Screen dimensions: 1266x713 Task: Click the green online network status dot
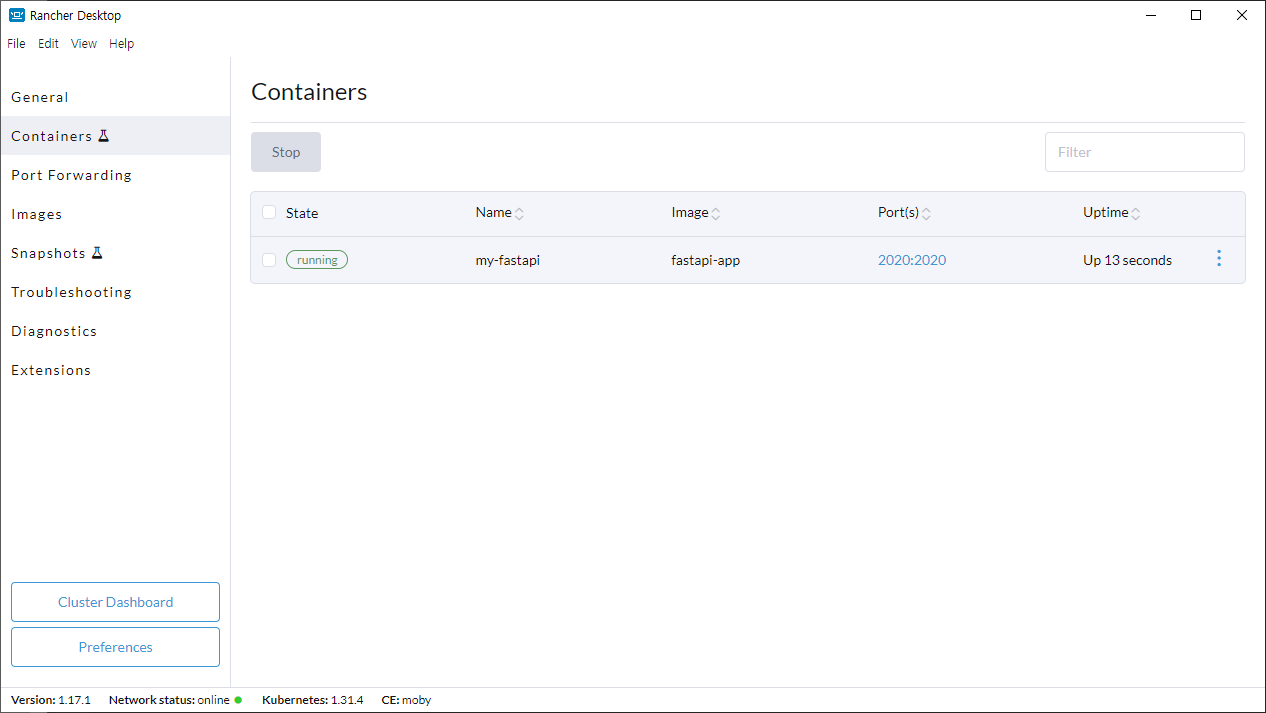pyautogui.click(x=238, y=700)
